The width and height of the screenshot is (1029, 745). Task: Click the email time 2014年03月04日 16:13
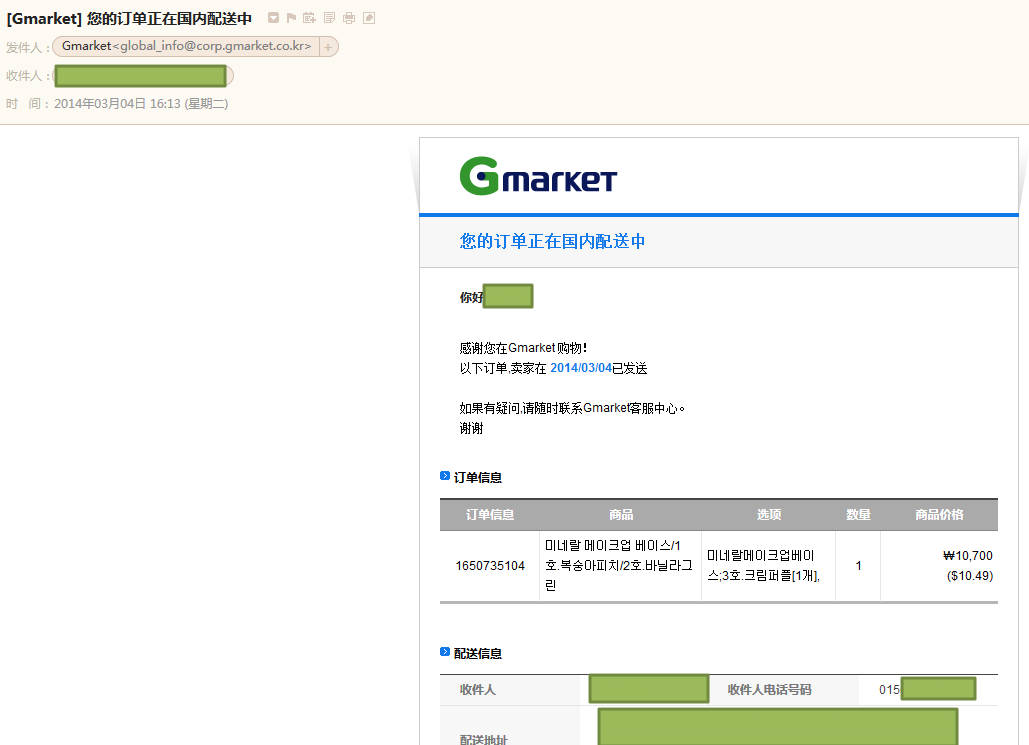(141, 104)
